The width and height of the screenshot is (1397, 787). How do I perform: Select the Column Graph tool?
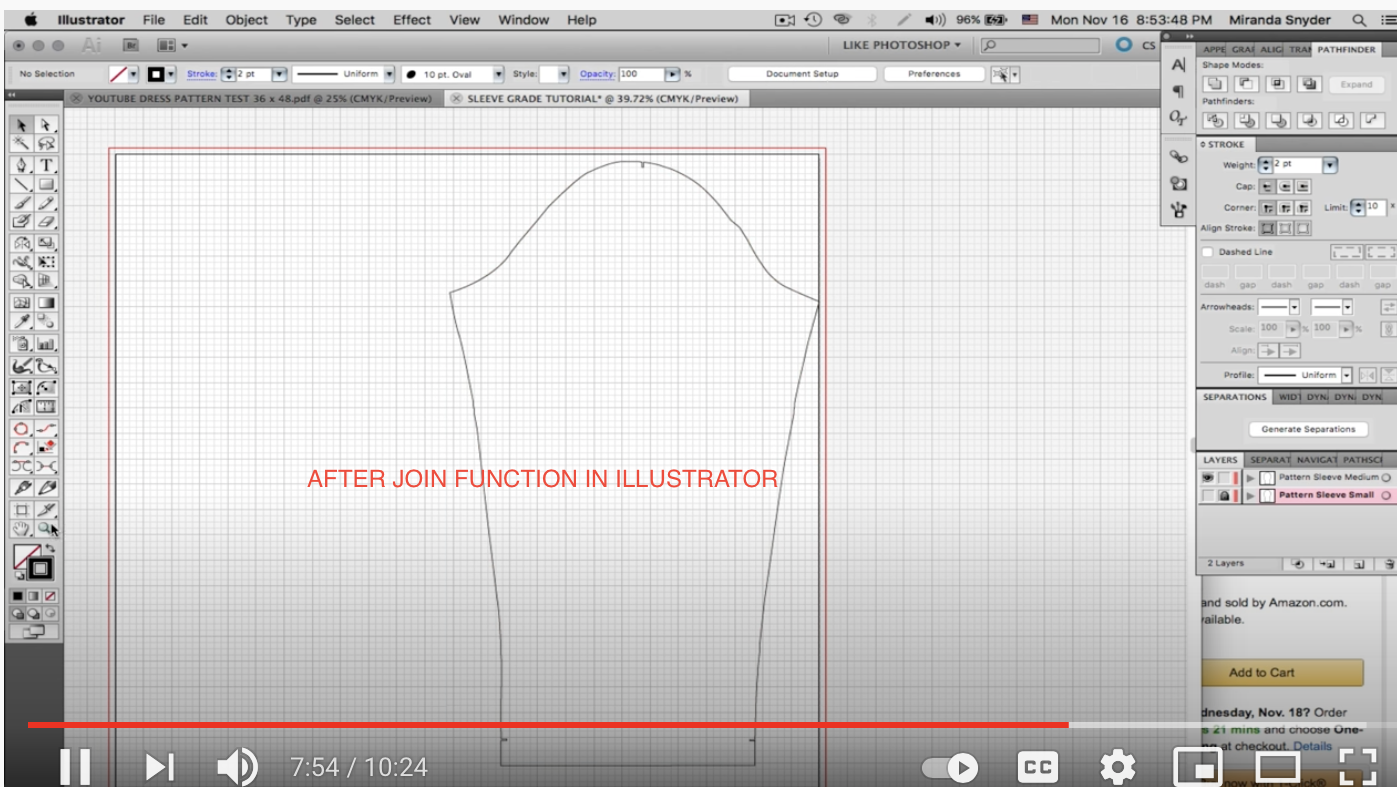pyautogui.click(x=47, y=343)
